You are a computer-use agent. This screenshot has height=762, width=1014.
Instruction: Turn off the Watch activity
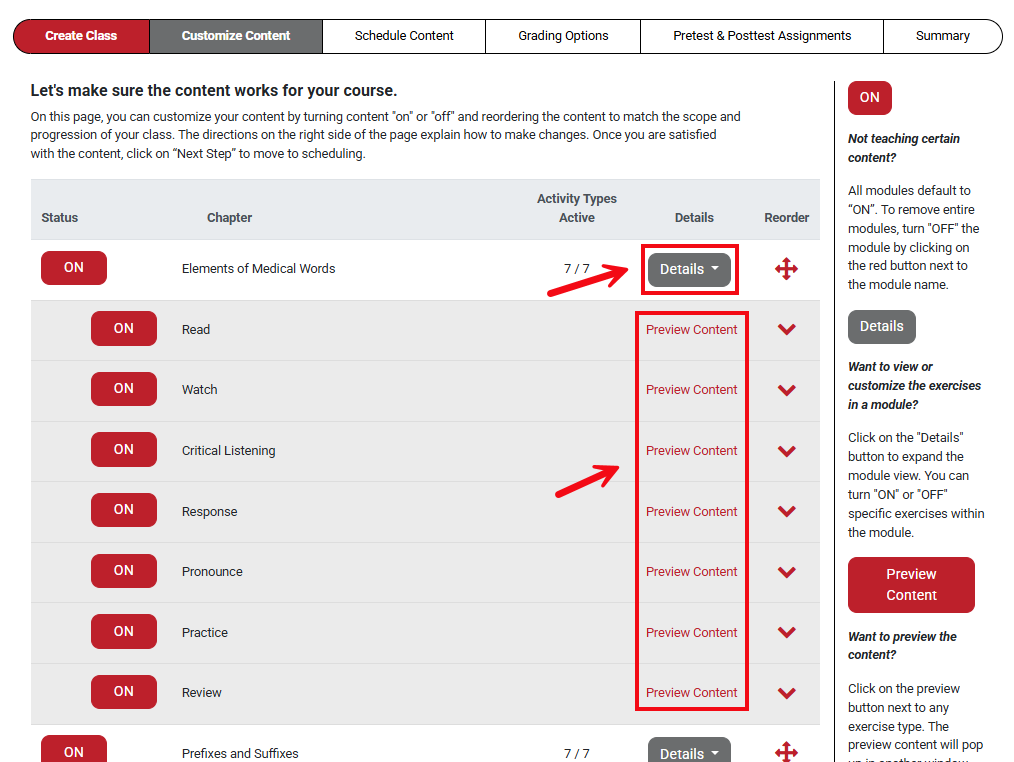[123, 388]
